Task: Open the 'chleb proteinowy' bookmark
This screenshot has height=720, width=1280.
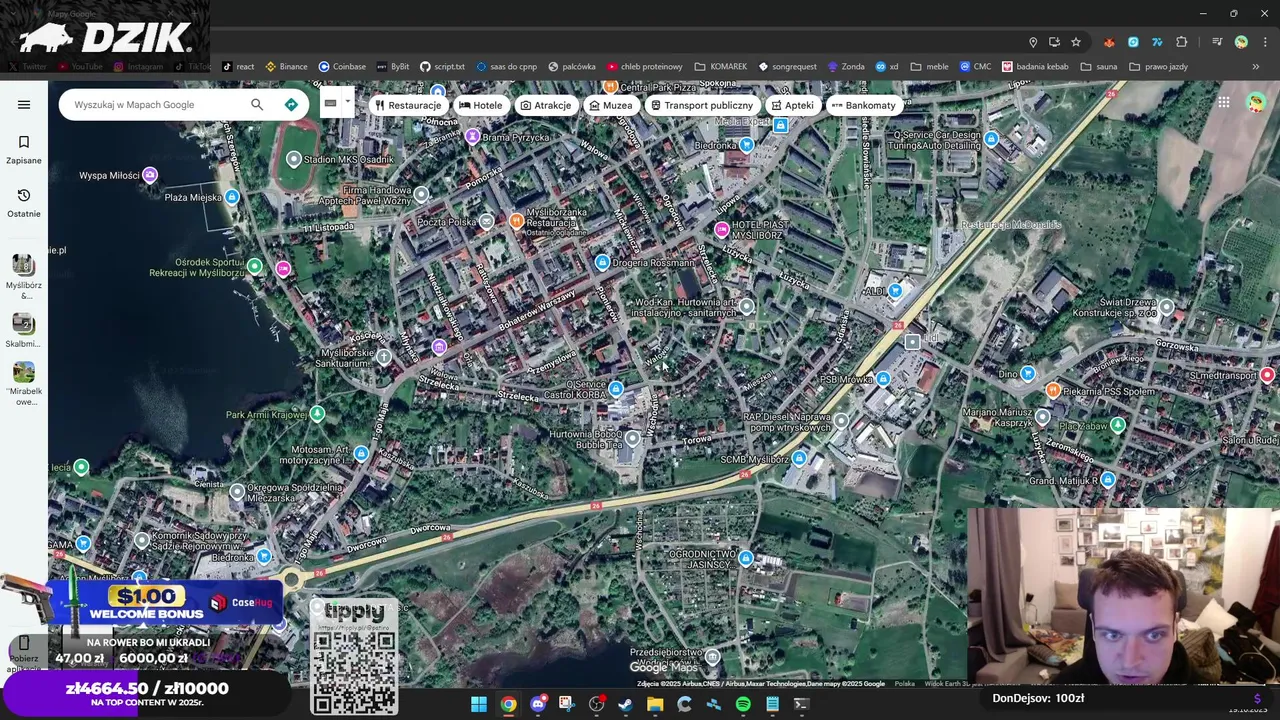Action: click(x=644, y=67)
